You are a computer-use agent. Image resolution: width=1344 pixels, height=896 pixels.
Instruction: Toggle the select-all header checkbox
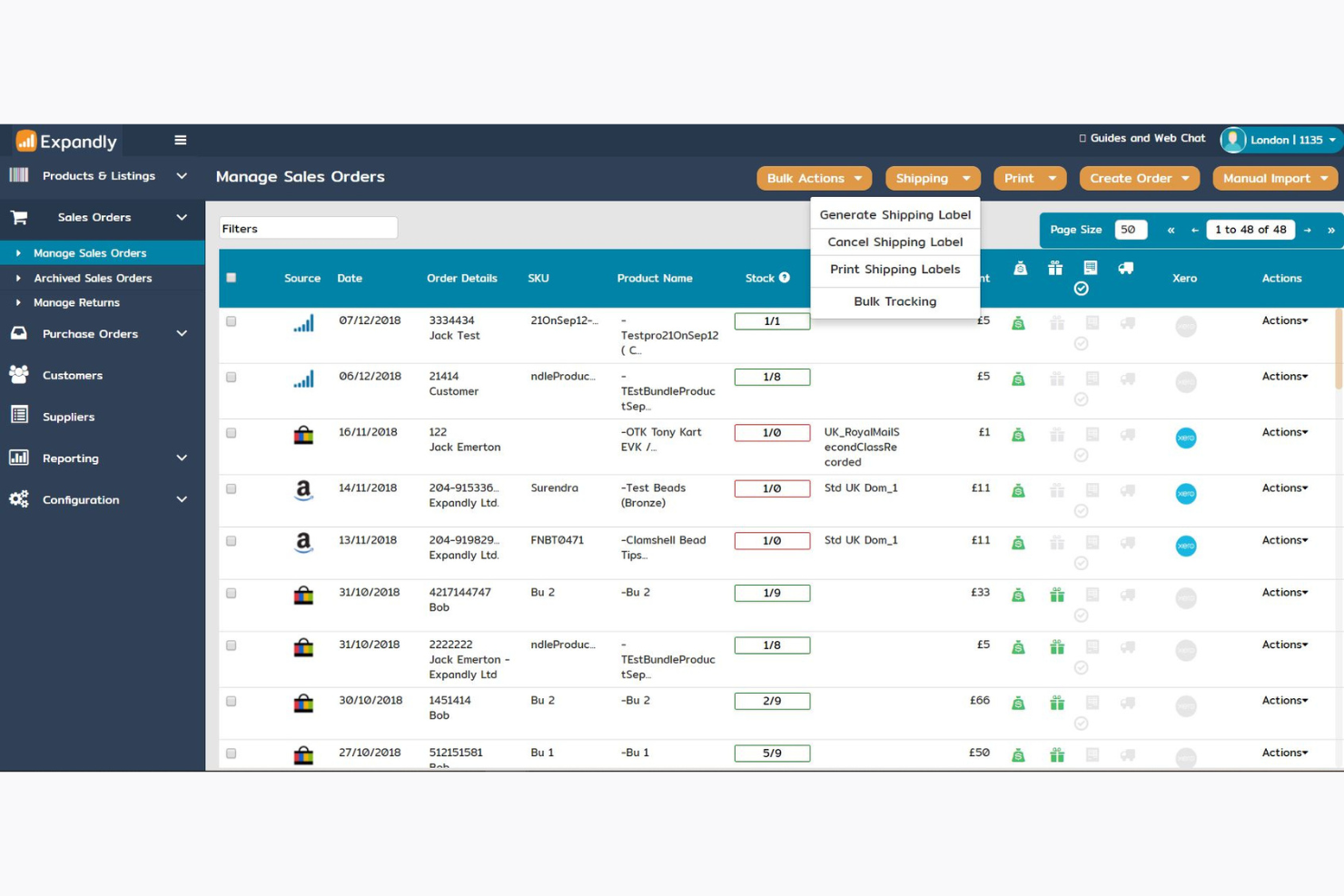click(231, 278)
